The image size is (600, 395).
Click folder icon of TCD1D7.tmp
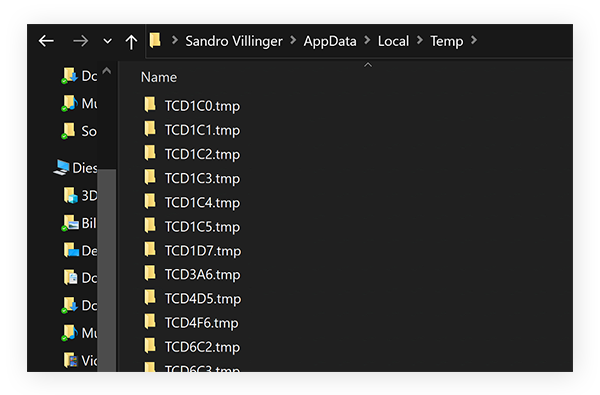click(x=150, y=249)
